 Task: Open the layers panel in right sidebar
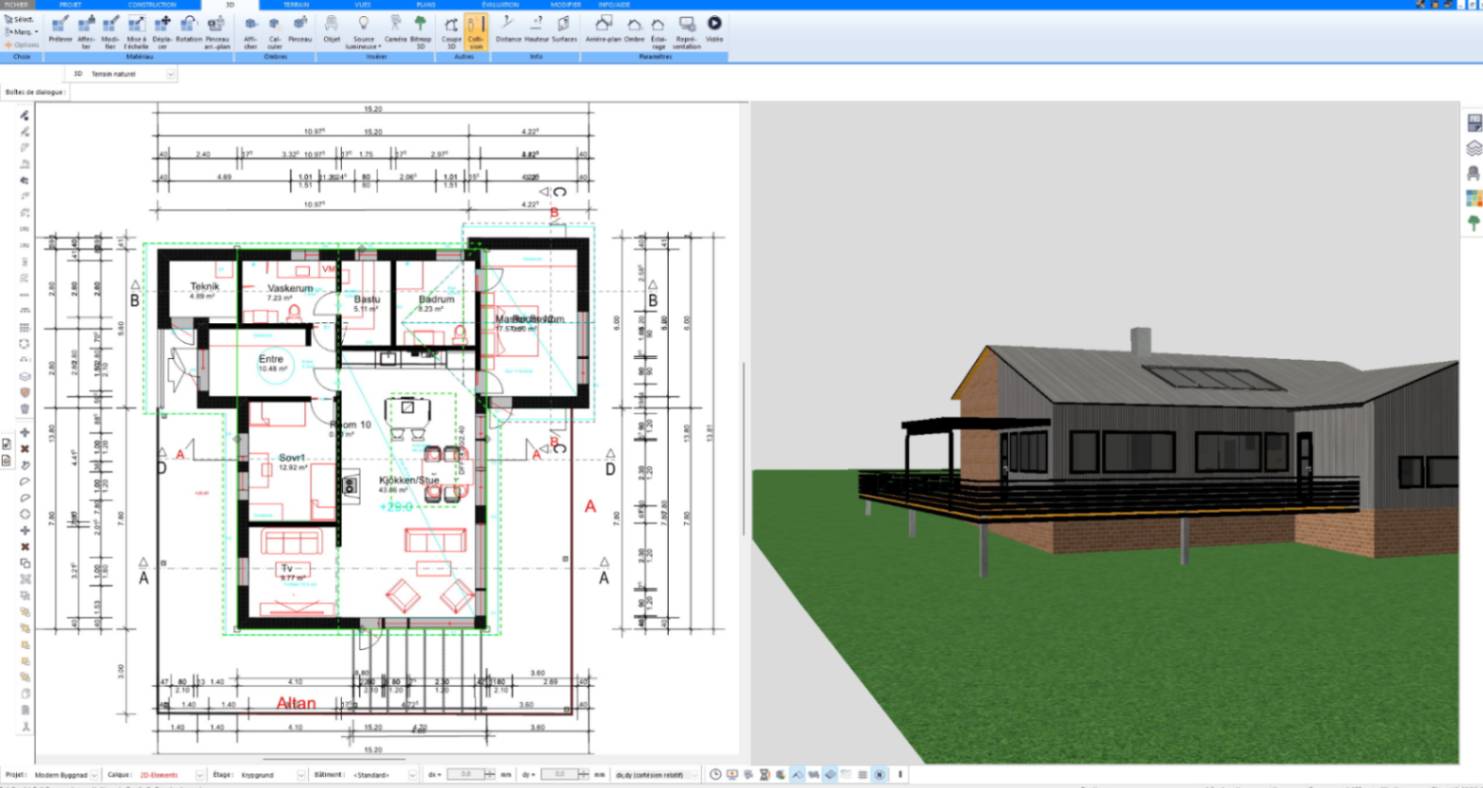point(1473,148)
